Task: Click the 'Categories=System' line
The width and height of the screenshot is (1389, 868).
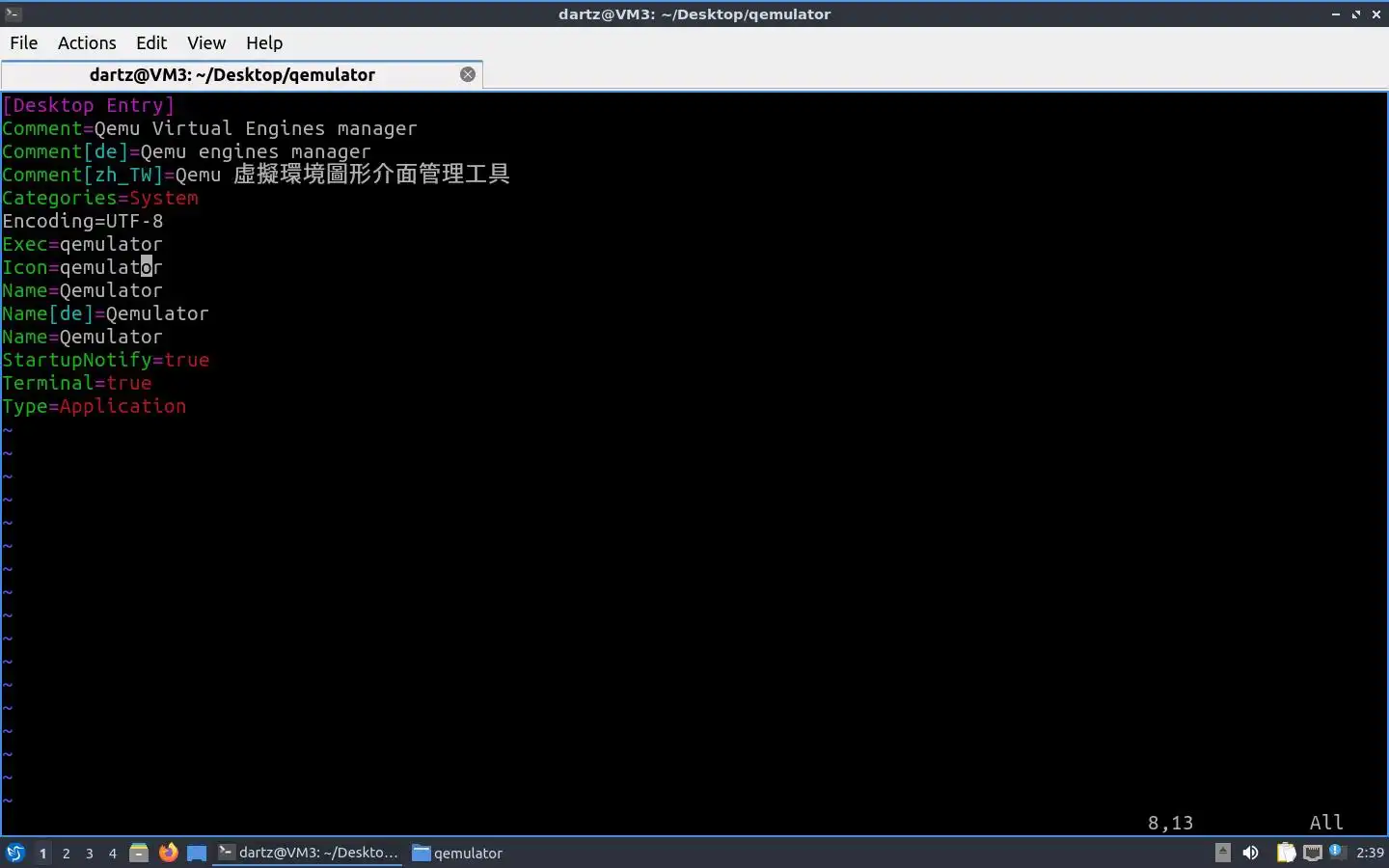Action: 100,198
